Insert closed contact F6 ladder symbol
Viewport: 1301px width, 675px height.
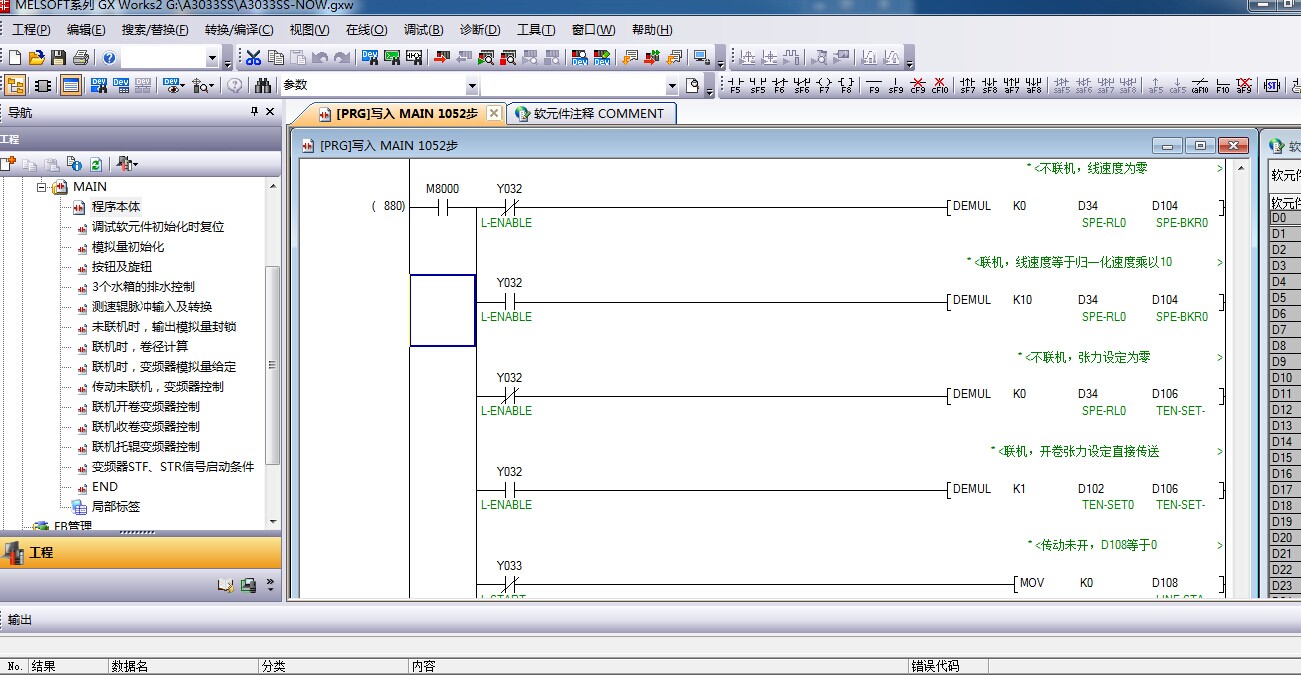[780, 86]
